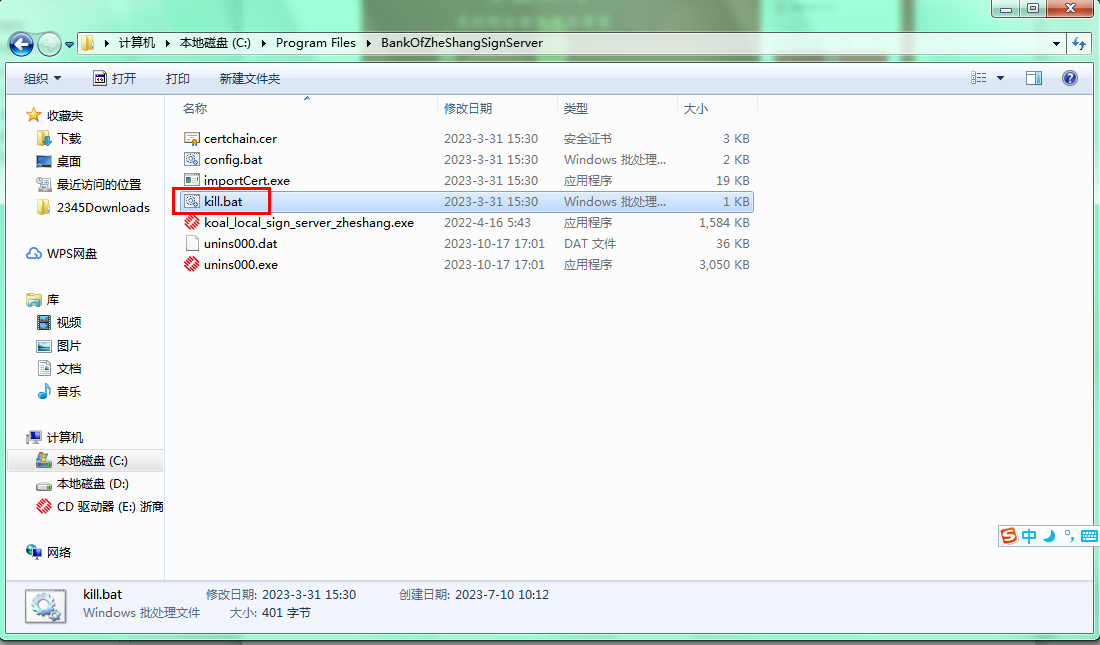Select the certchain.cer certificate file icon
Image resolution: width=1100 pixels, height=645 pixels.
click(x=192, y=138)
